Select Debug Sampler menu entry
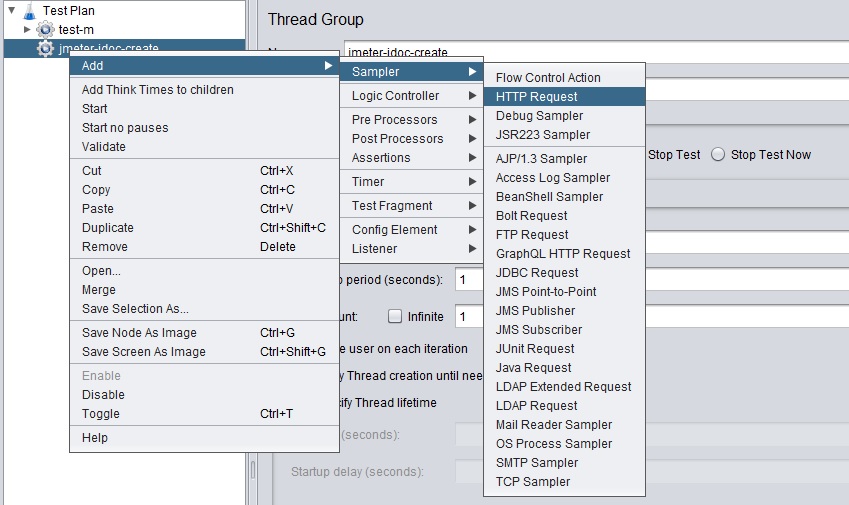Viewport: 849px width, 505px height. click(539, 116)
